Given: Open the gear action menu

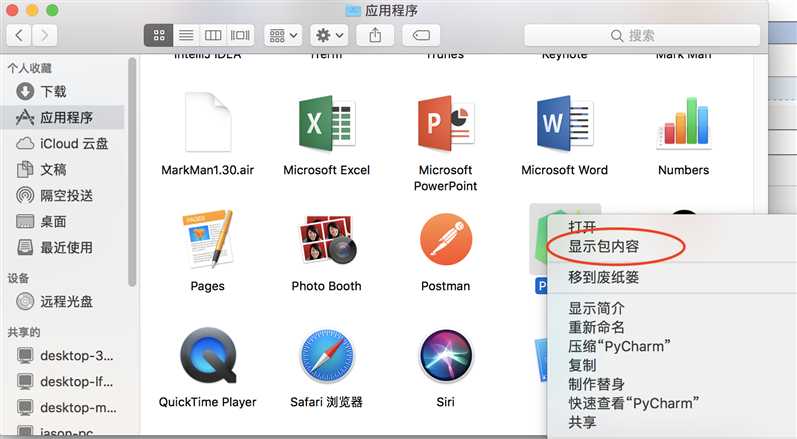Looking at the screenshot, I should tap(329, 35).
